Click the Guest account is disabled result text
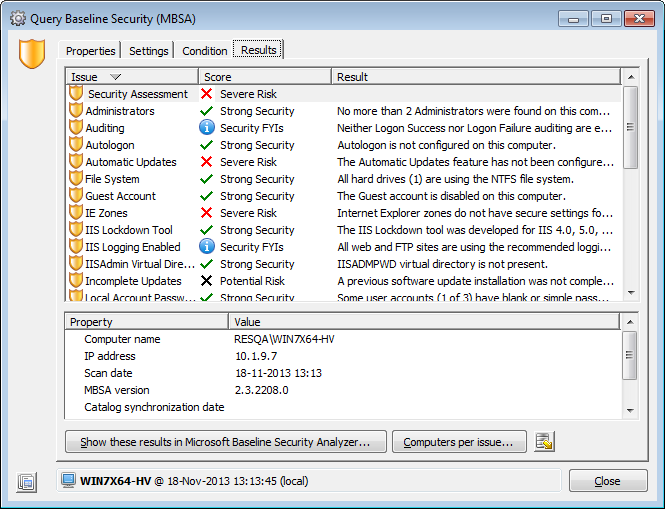 click(x=451, y=196)
